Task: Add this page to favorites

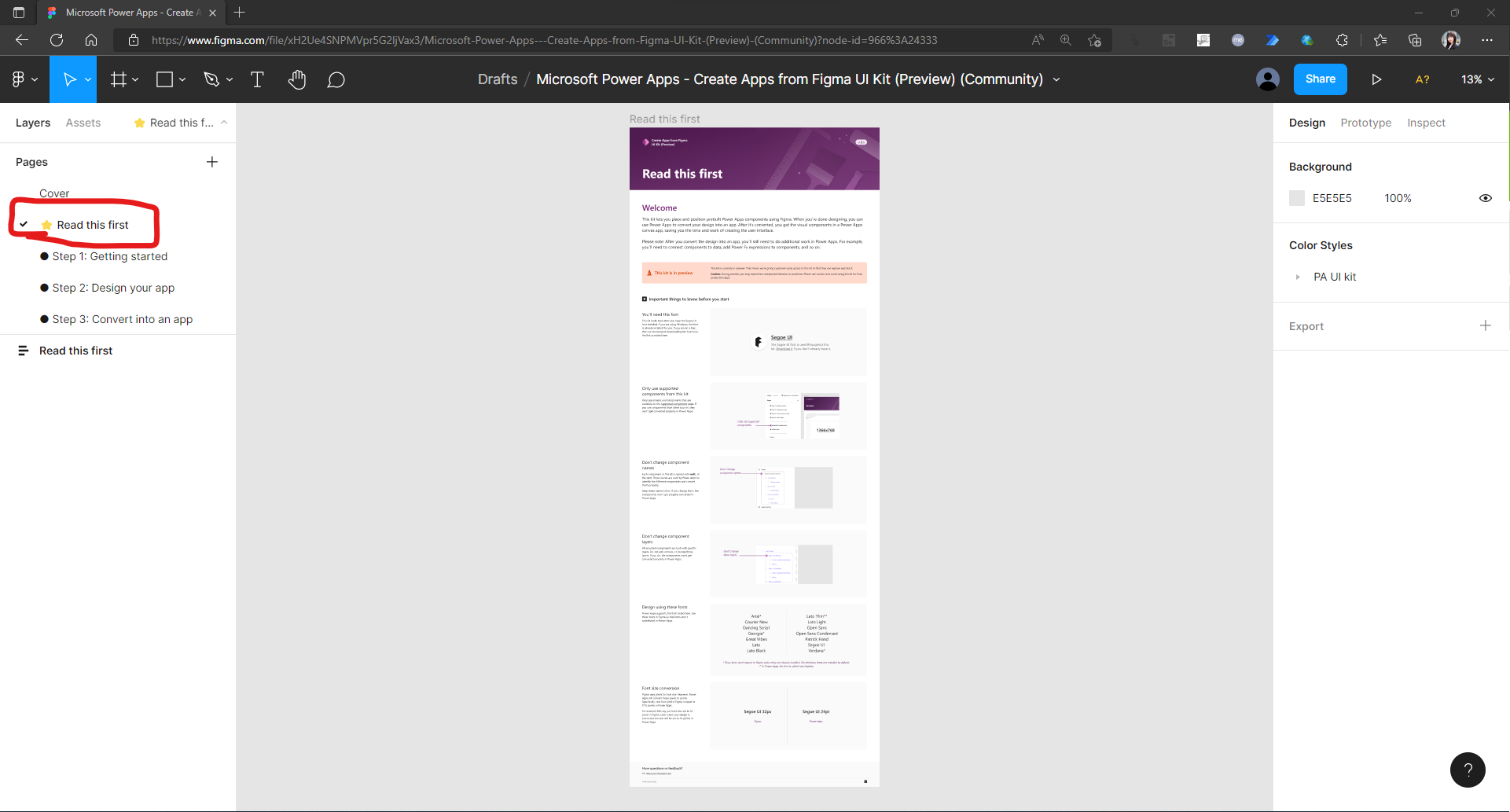Action: click(1094, 40)
